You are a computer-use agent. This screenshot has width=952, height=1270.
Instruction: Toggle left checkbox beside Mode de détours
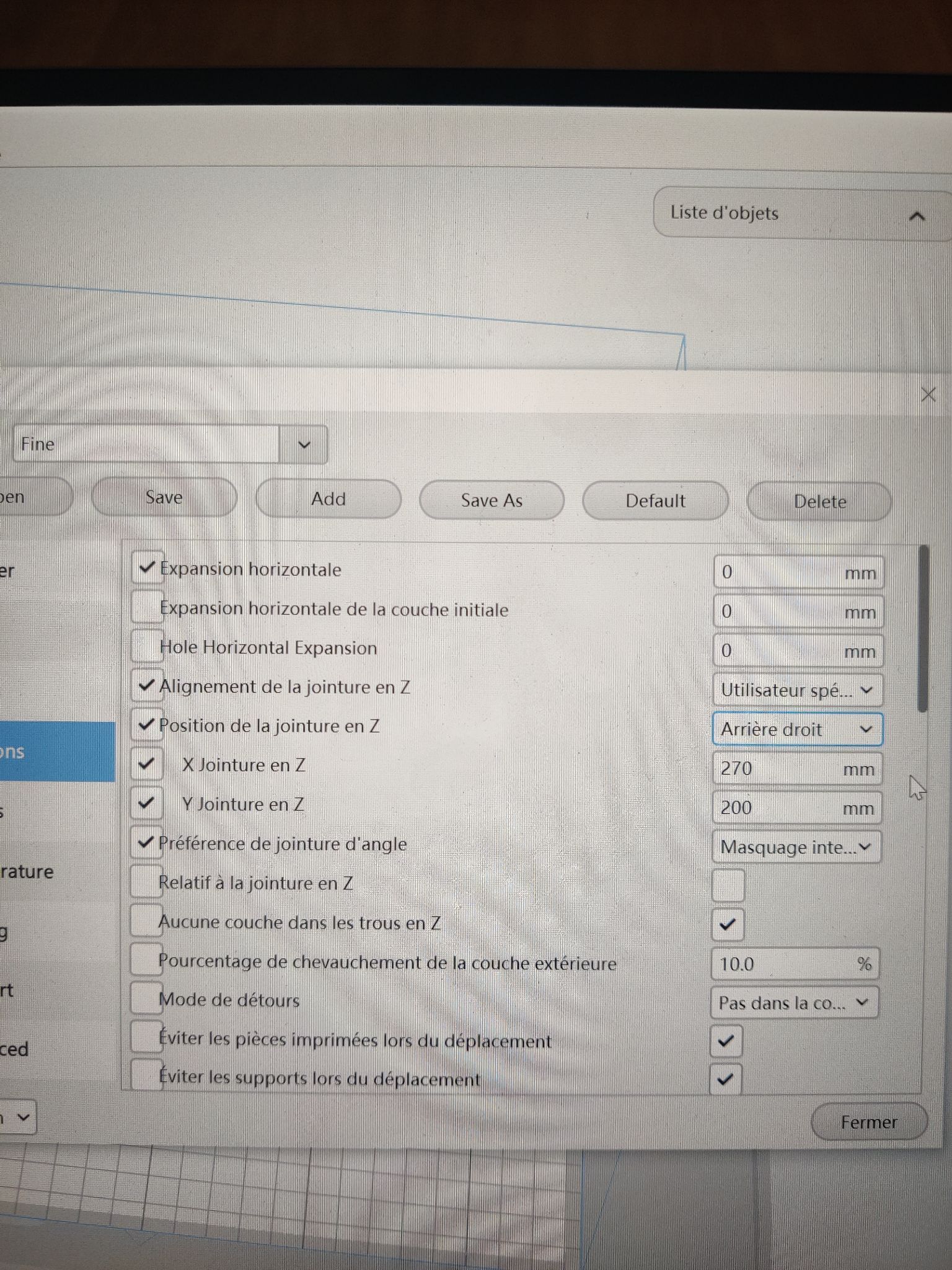click(146, 999)
